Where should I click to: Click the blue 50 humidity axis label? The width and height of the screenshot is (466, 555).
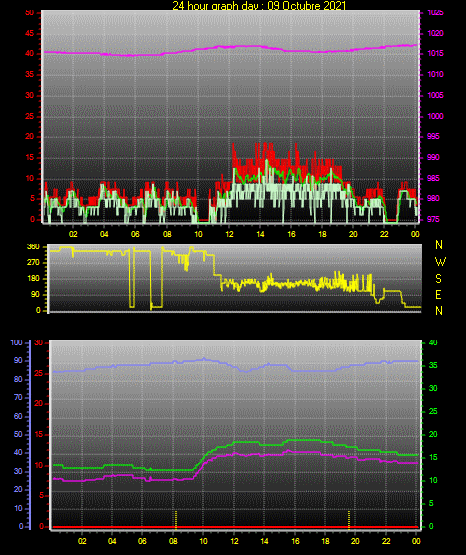coord(18,434)
